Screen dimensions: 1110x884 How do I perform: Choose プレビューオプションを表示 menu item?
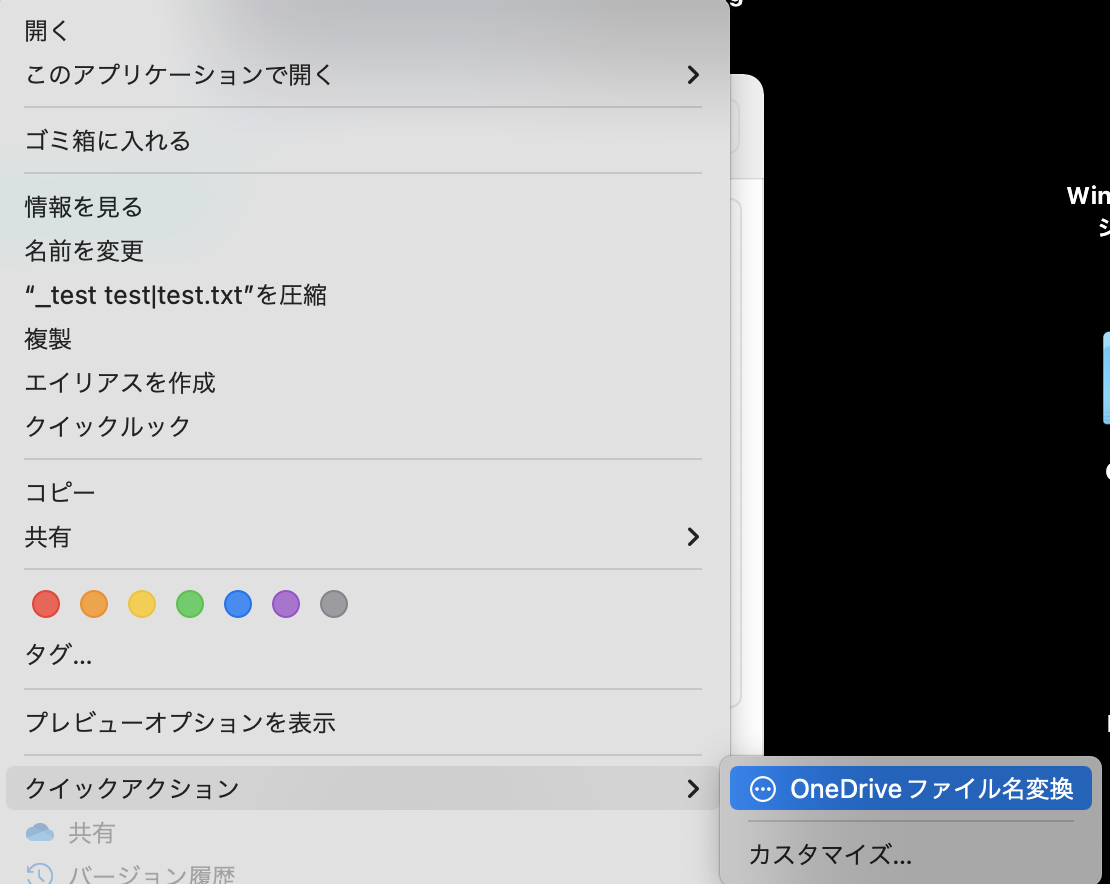pos(180,723)
